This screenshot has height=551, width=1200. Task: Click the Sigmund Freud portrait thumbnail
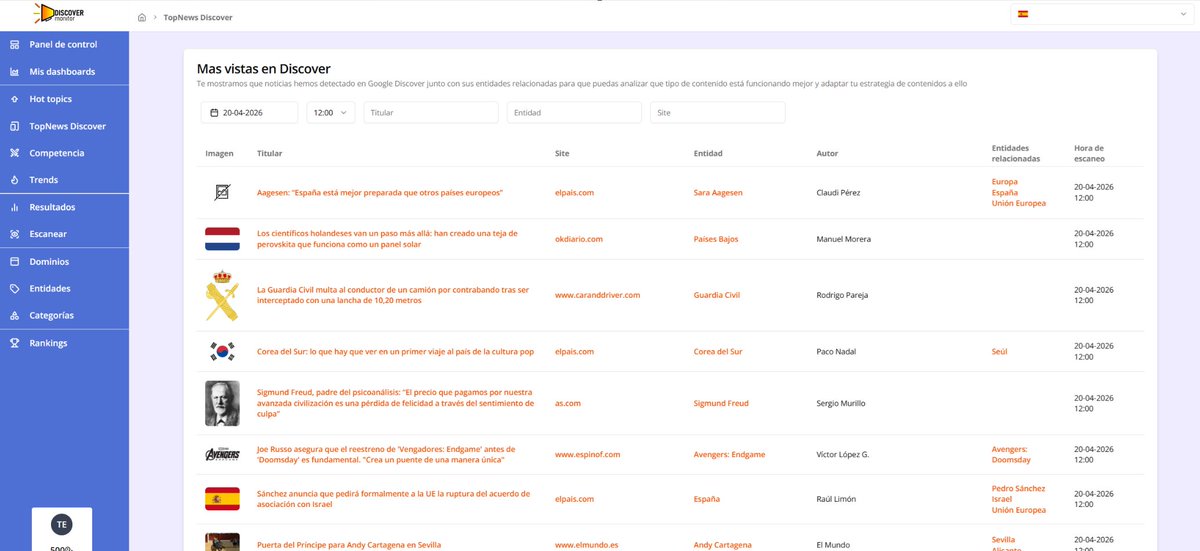pos(222,403)
